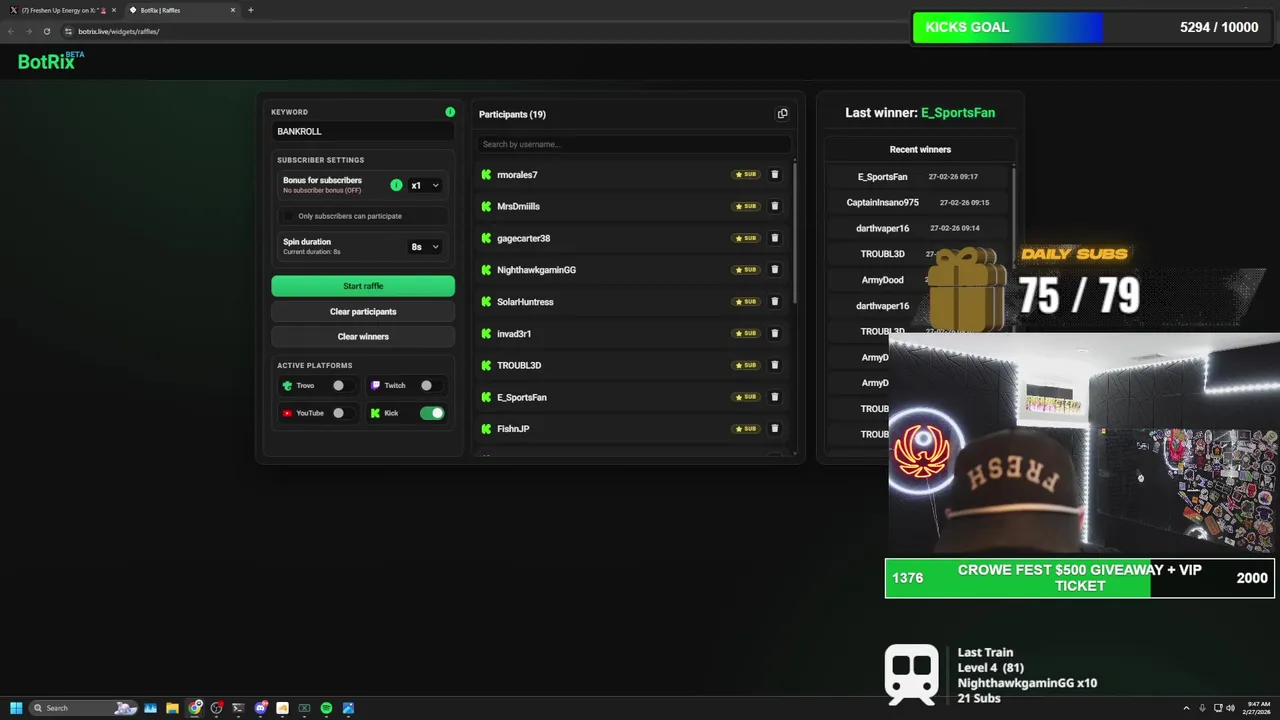Image resolution: width=1280 pixels, height=720 pixels.
Task: Copy participants list icon
Action: click(783, 114)
